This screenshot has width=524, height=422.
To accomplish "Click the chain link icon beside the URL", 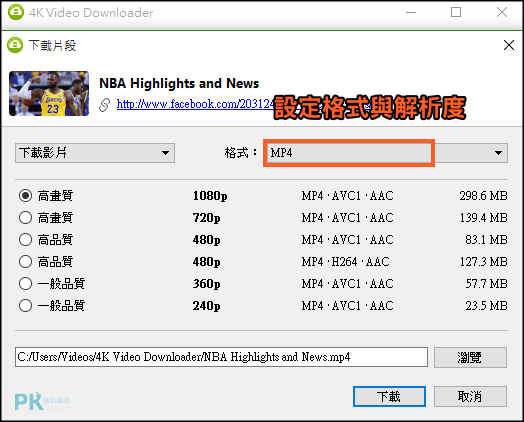I will (105, 105).
